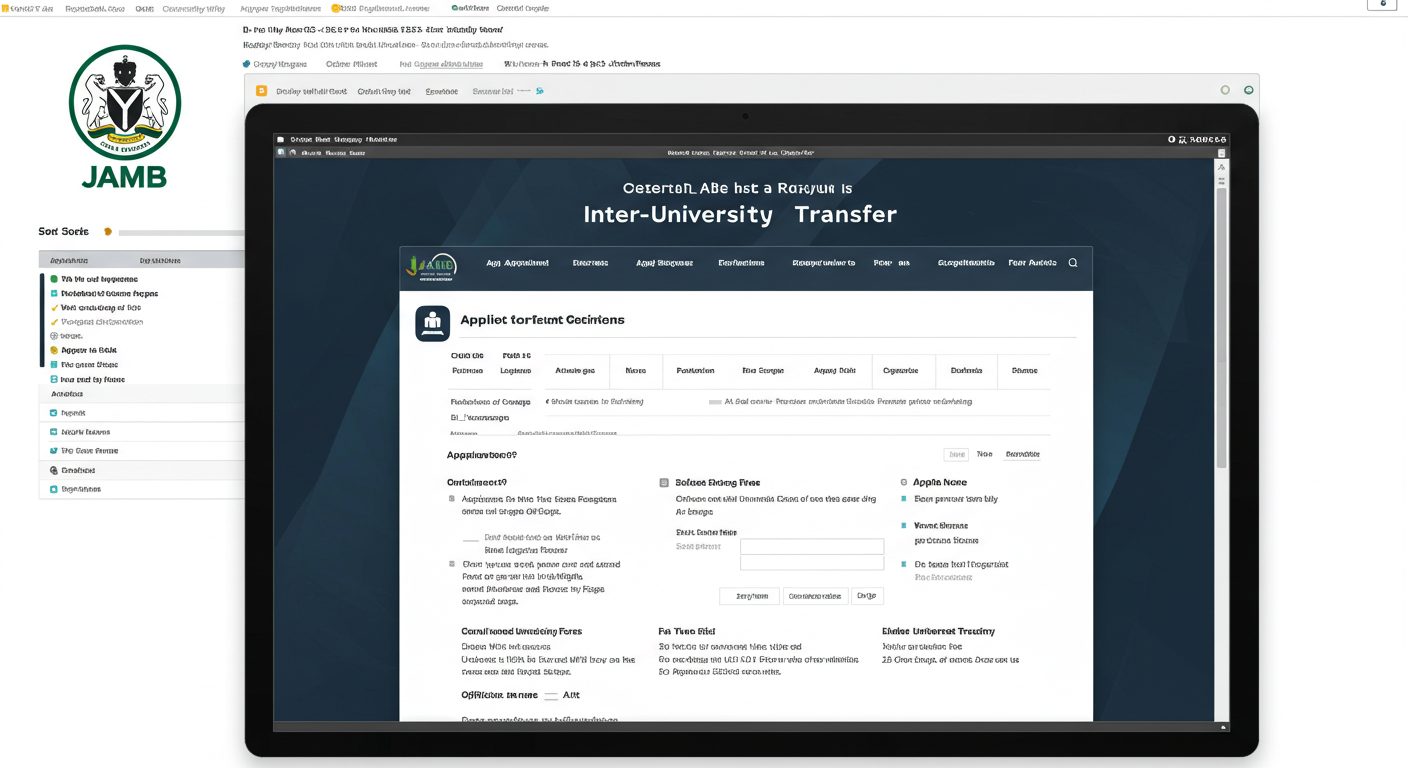Tick the first small checkbox under the left column heading
Image resolution: width=1408 pixels, height=768 pixels.
click(452, 498)
